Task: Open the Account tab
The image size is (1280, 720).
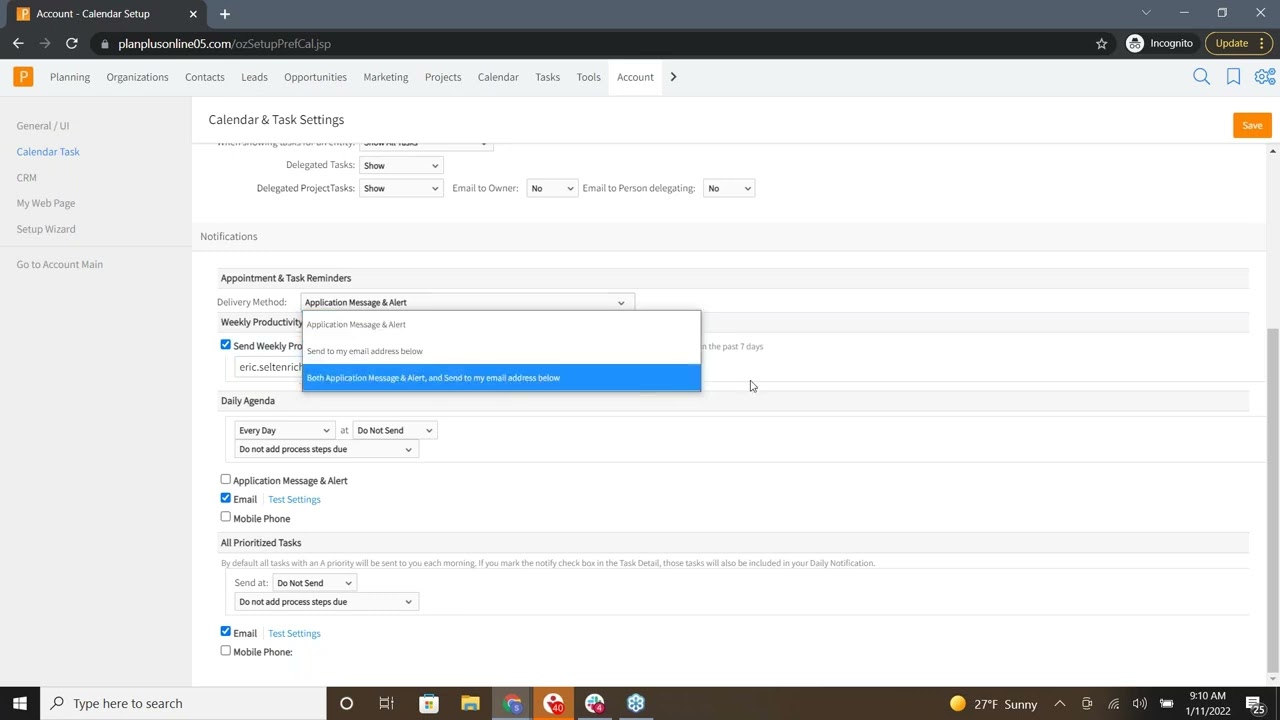Action: 635,77
